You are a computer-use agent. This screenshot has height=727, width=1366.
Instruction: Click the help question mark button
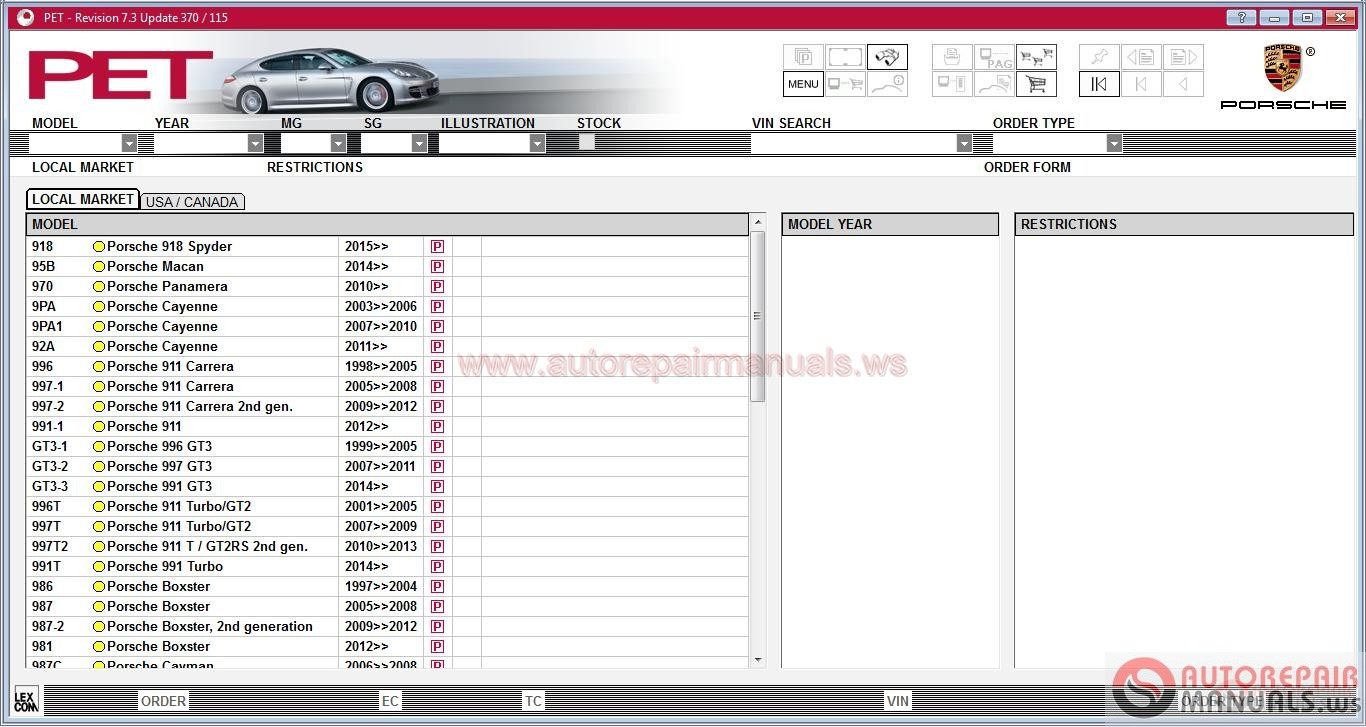[1241, 17]
